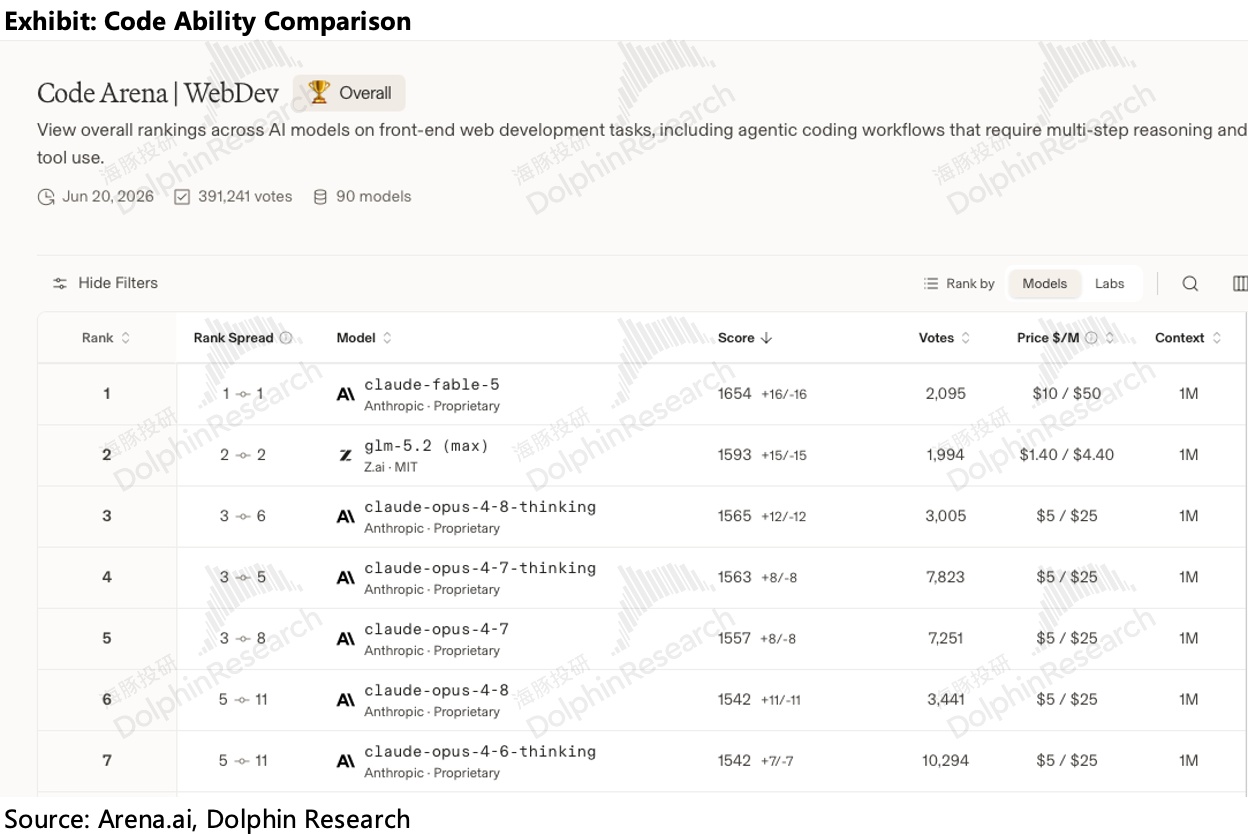Image resolution: width=1254 pixels, height=834 pixels.
Task: Click the database icon by 90 models
Action: (x=320, y=197)
